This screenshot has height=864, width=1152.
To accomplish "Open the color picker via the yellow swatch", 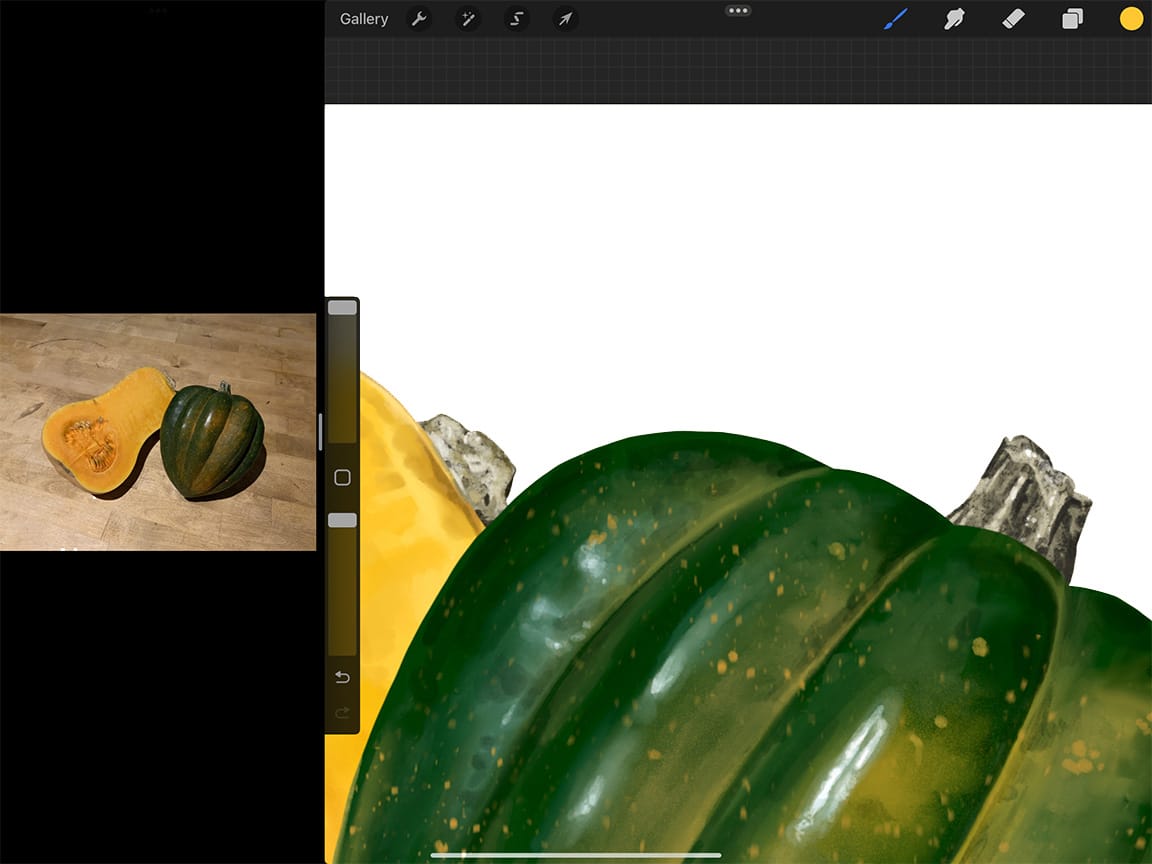I will pyautogui.click(x=1130, y=18).
